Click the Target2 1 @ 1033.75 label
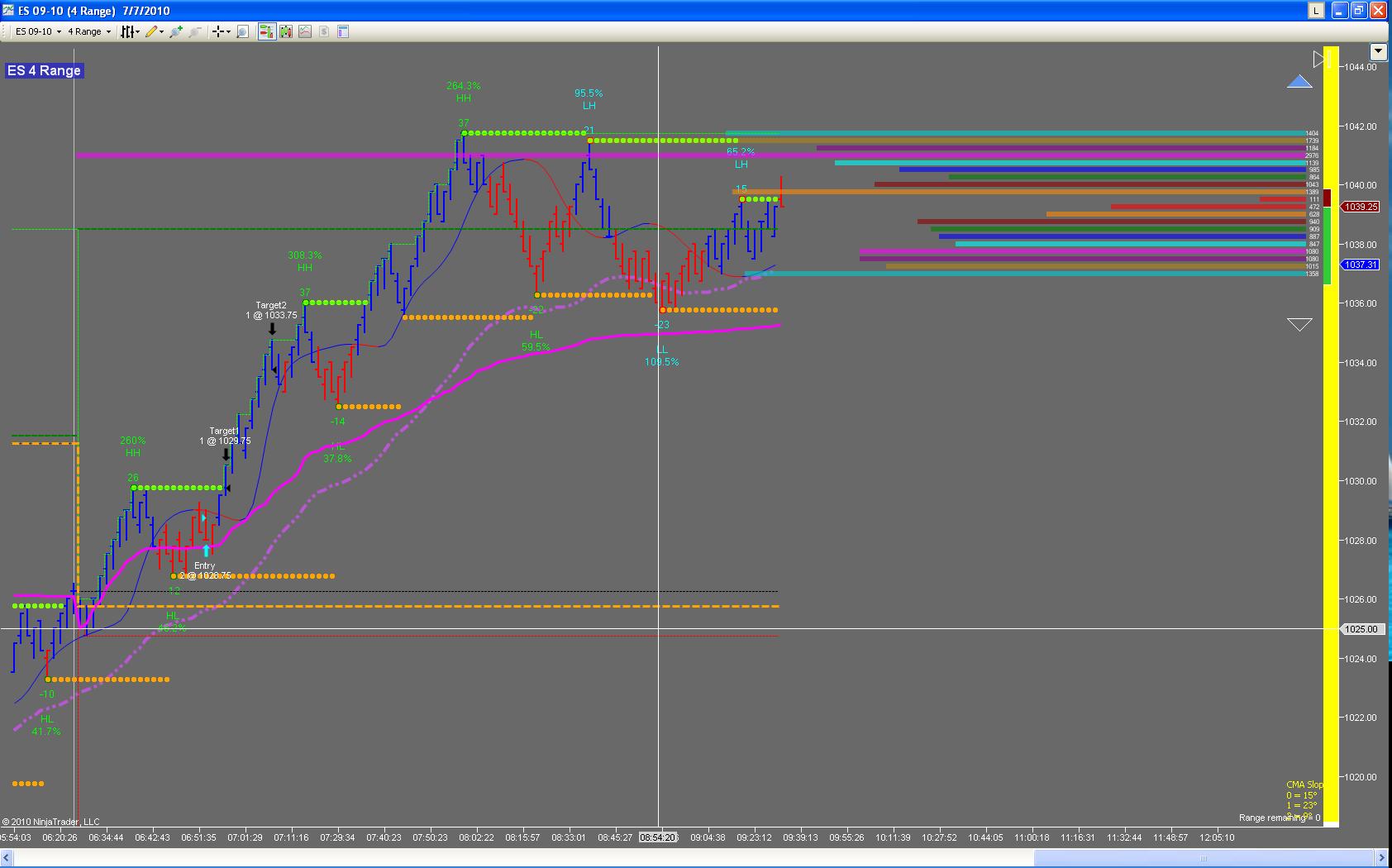This screenshot has height=868, width=1392. click(271, 310)
